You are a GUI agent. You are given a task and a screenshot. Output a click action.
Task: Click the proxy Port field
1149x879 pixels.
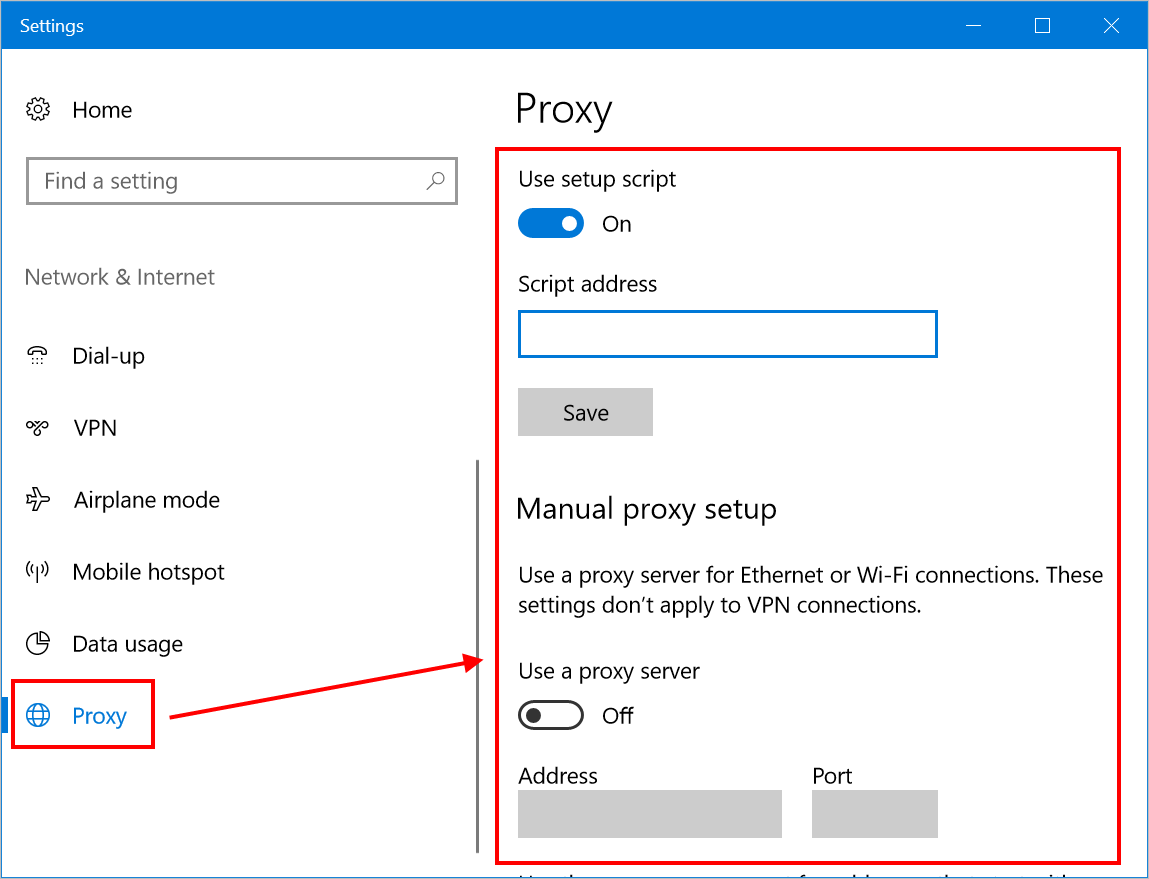[874, 814]
